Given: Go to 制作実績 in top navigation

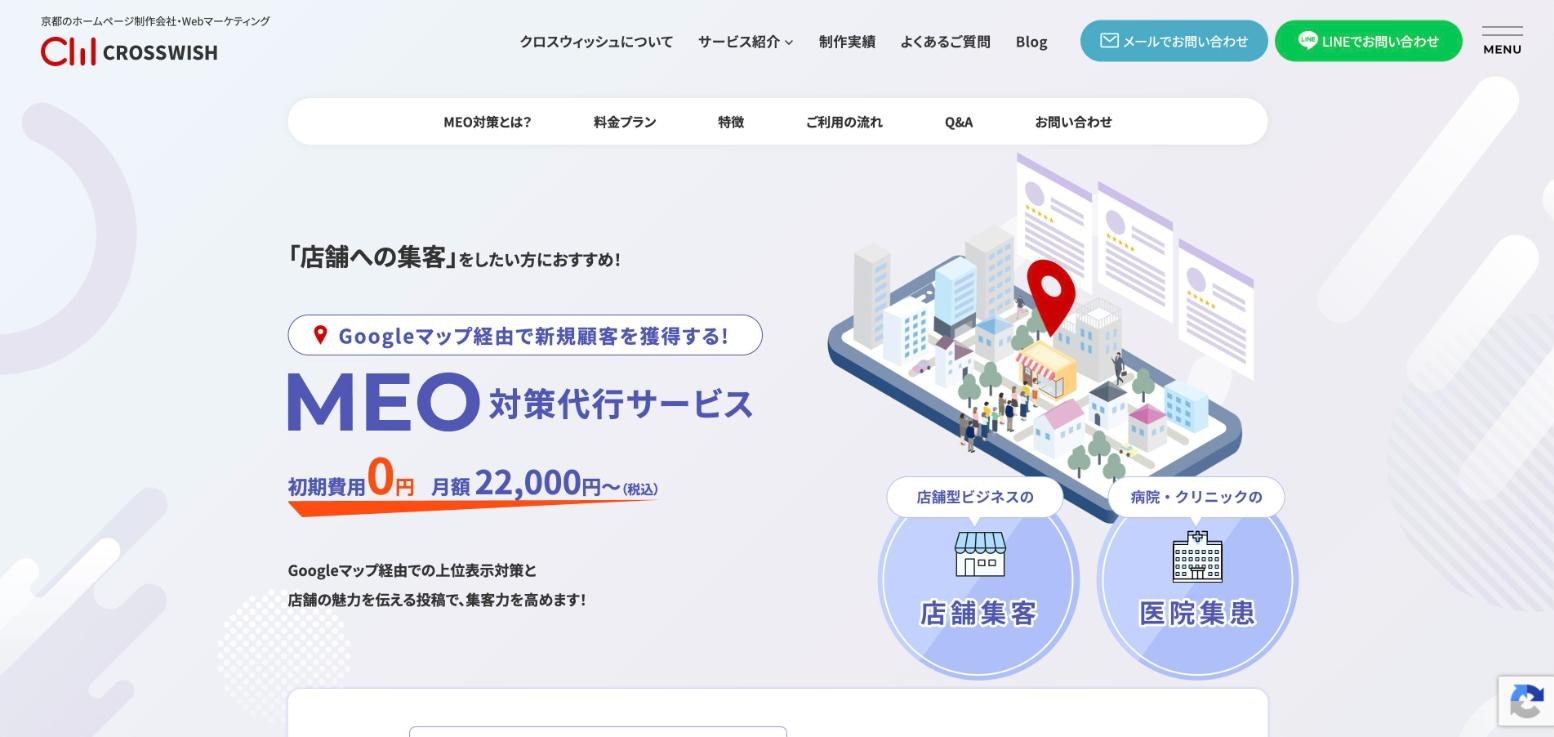Looking at the screenshot, I should pos(847,42).
